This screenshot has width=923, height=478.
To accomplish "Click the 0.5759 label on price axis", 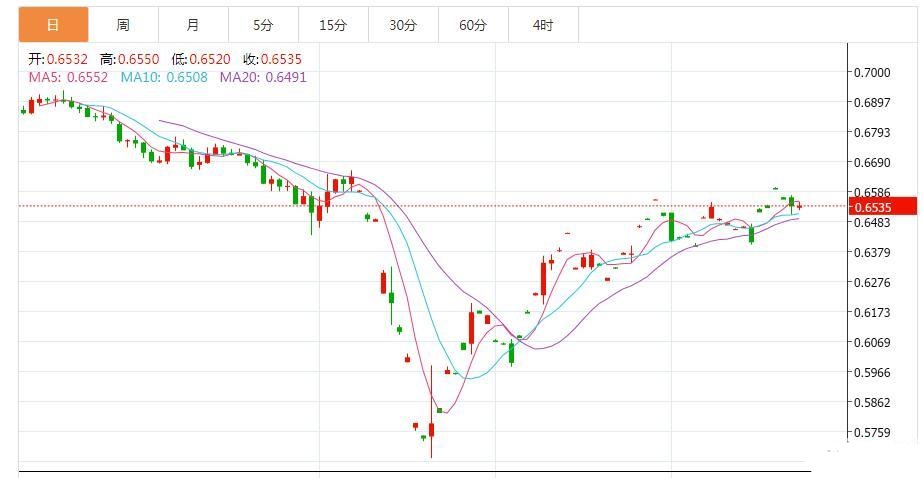I will coord(871,433).
